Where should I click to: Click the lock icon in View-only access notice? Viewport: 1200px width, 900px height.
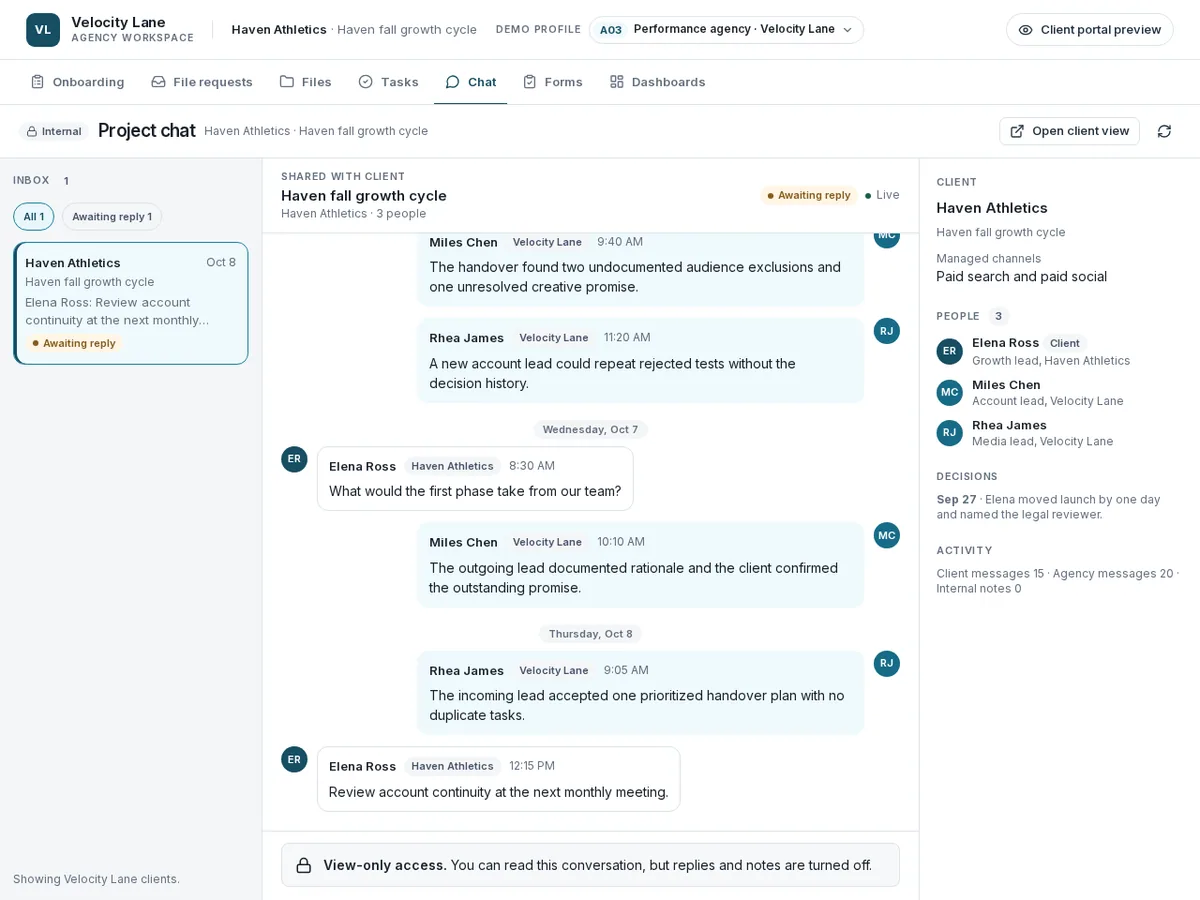[x=304, y=865]
